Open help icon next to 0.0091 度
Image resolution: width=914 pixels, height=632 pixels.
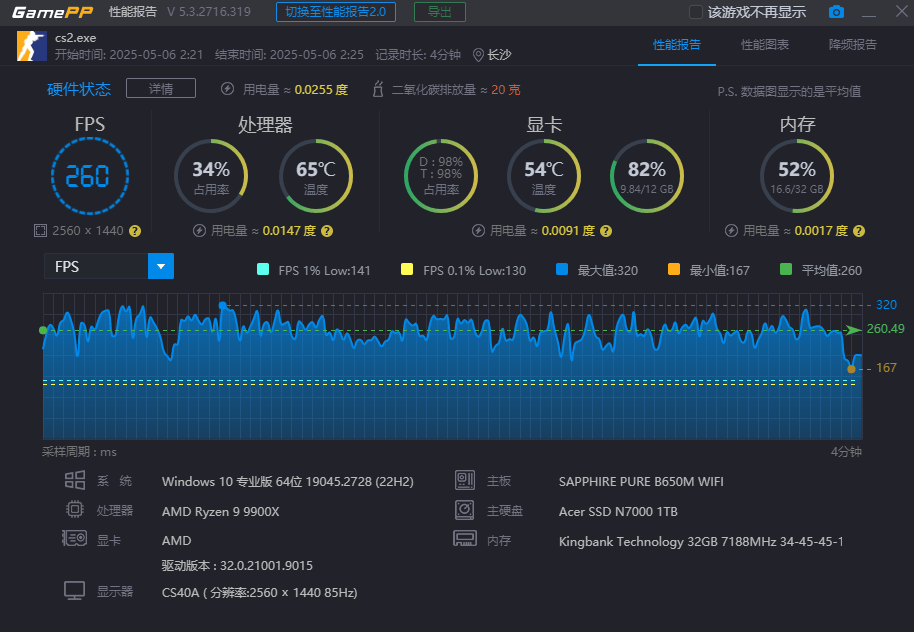pos(606,231)
